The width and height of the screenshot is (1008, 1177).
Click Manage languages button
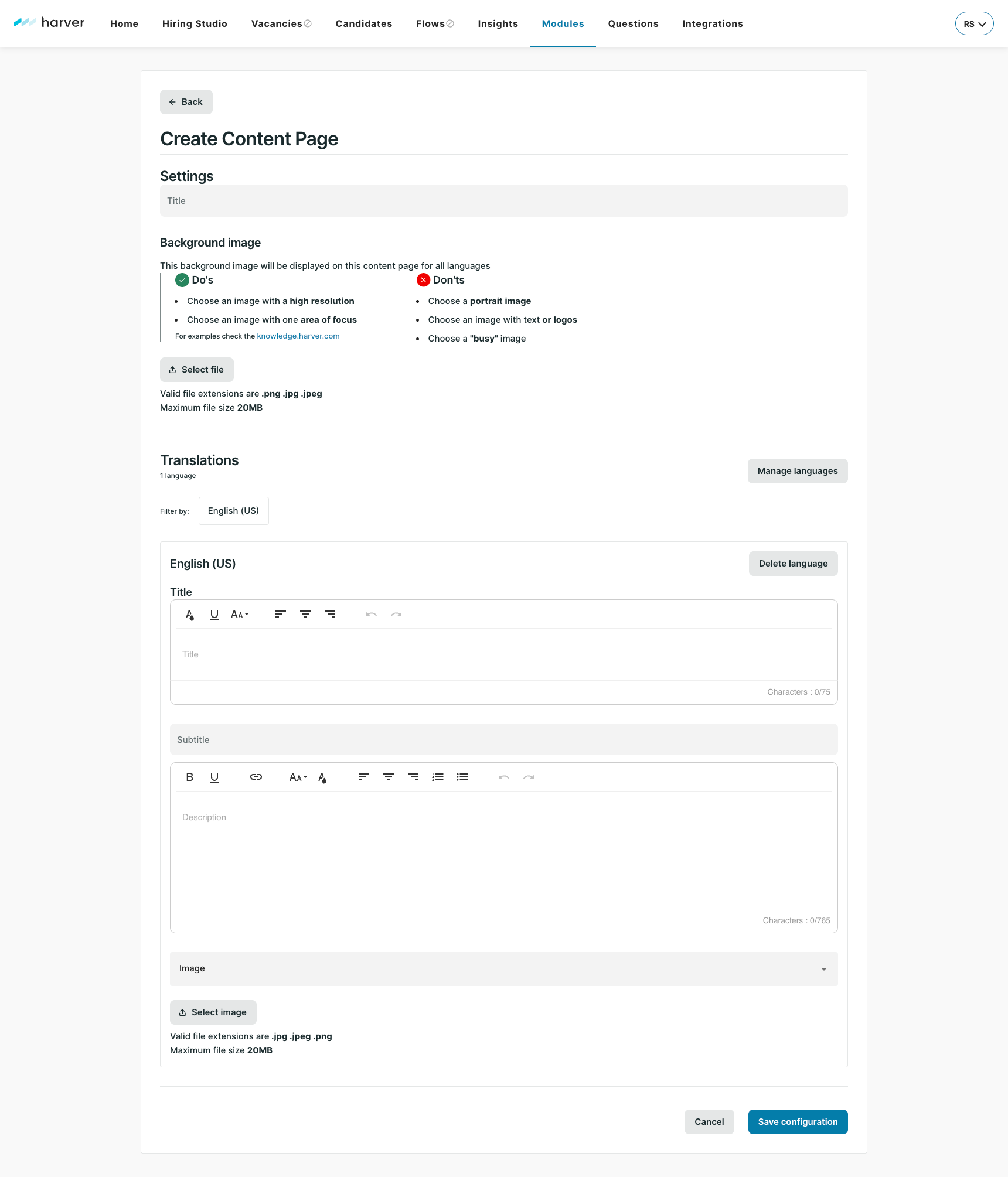click(x=797, y=471)
